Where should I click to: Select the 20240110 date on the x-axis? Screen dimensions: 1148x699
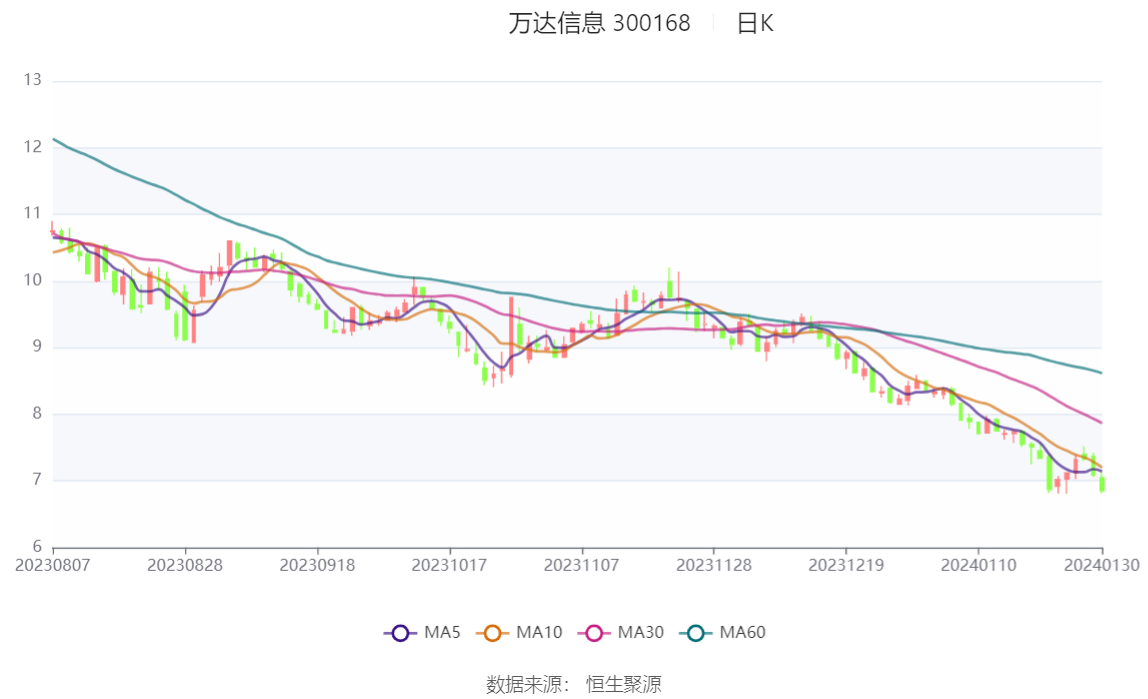[979, 565]
